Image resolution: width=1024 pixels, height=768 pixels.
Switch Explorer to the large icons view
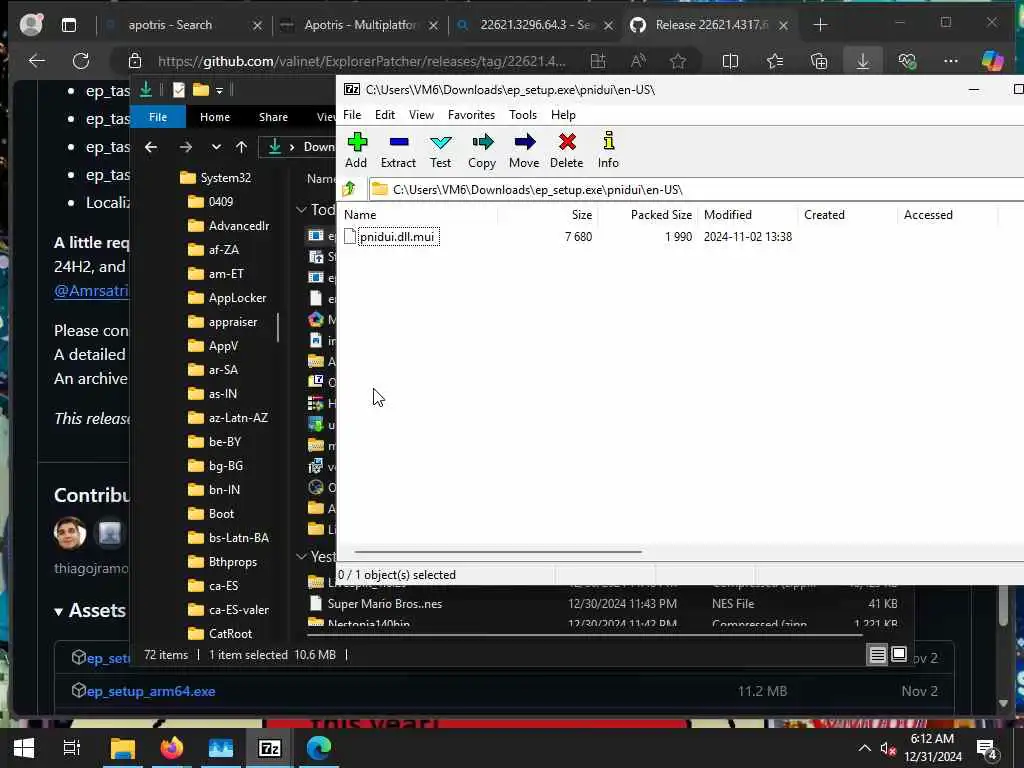point(899,654)
